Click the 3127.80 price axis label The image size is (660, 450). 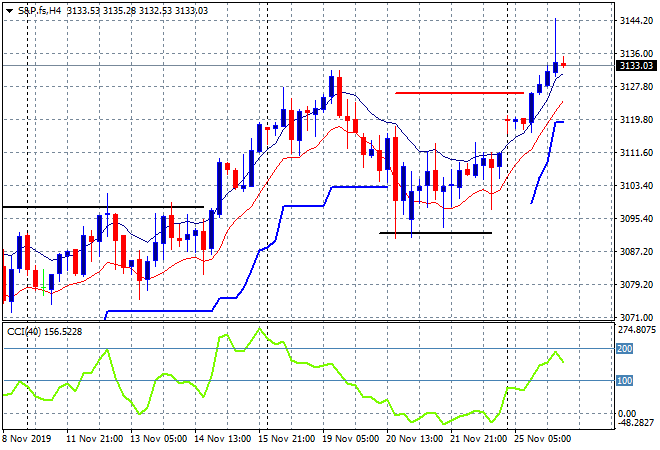(636, 86)
